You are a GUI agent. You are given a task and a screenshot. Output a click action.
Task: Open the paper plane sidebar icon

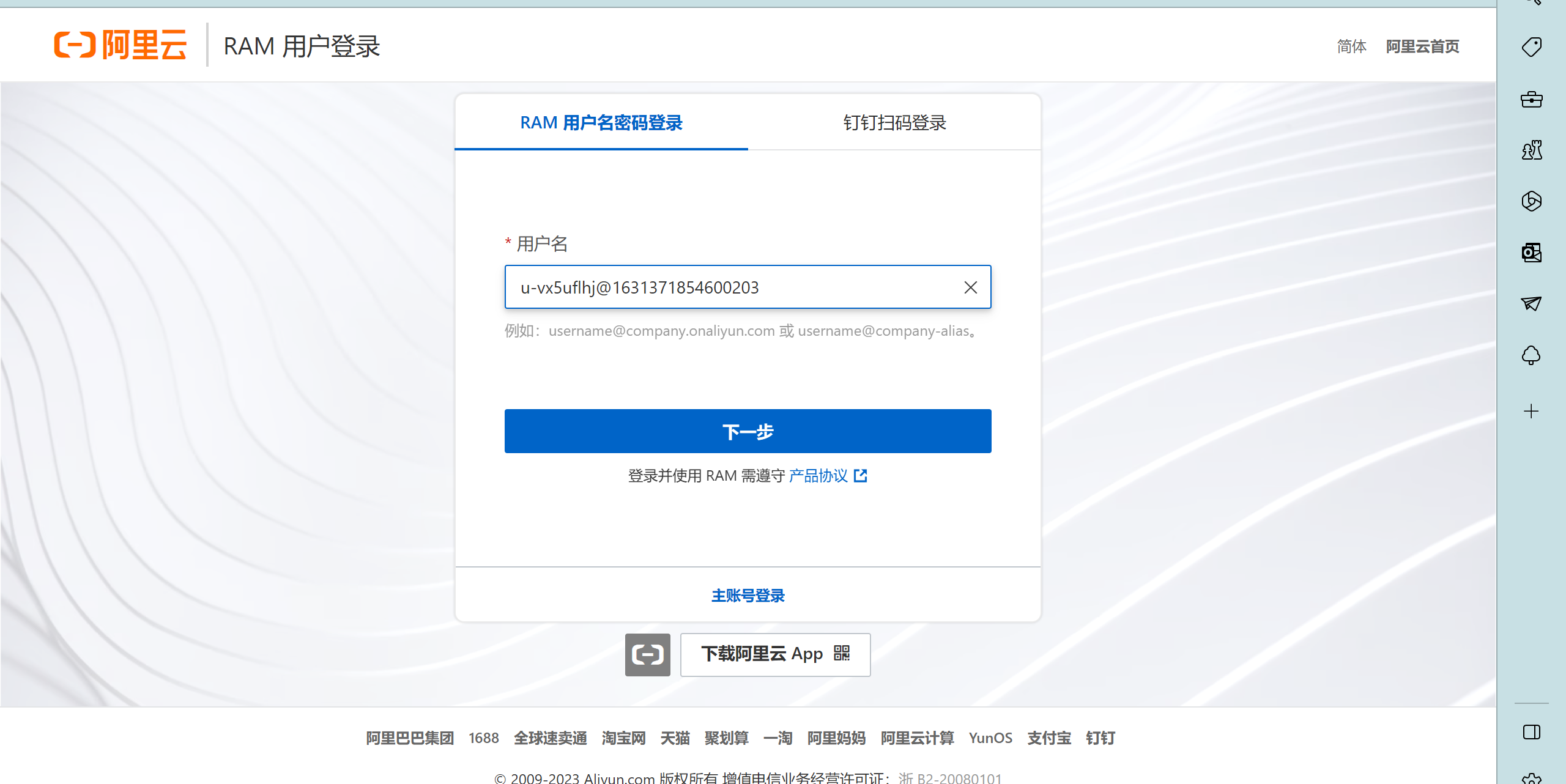[1532, 303]
